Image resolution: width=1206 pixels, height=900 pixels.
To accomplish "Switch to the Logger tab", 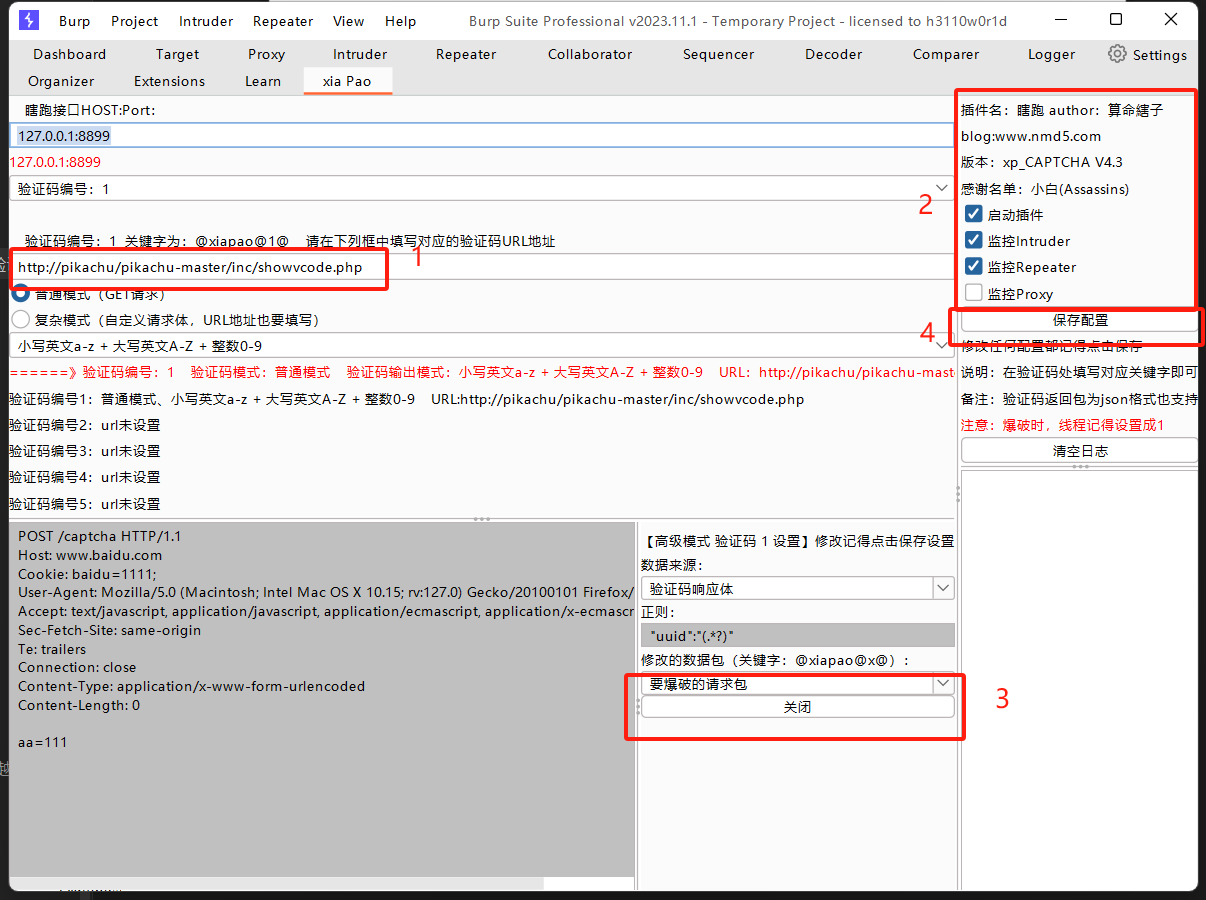I will click(x=1051, y=54).
